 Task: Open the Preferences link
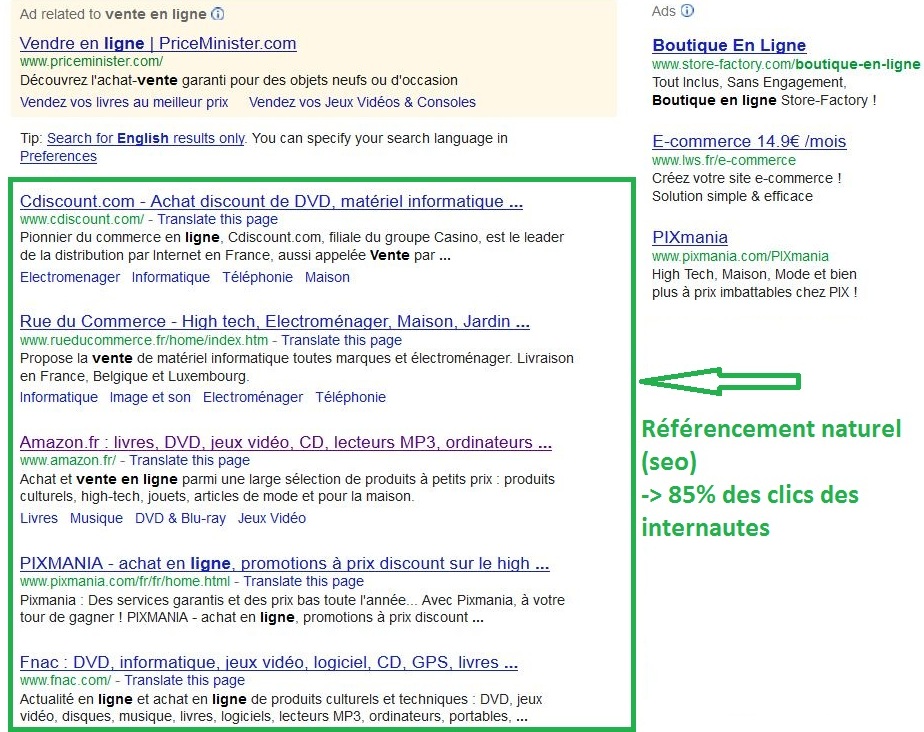(58, 156)
